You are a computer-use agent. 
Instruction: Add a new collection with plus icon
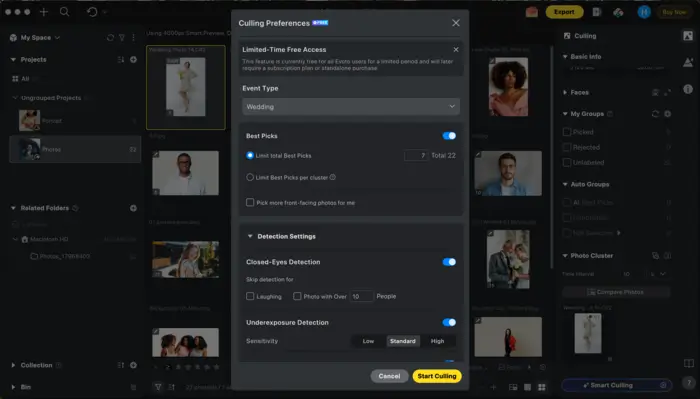tap(133, 365)
